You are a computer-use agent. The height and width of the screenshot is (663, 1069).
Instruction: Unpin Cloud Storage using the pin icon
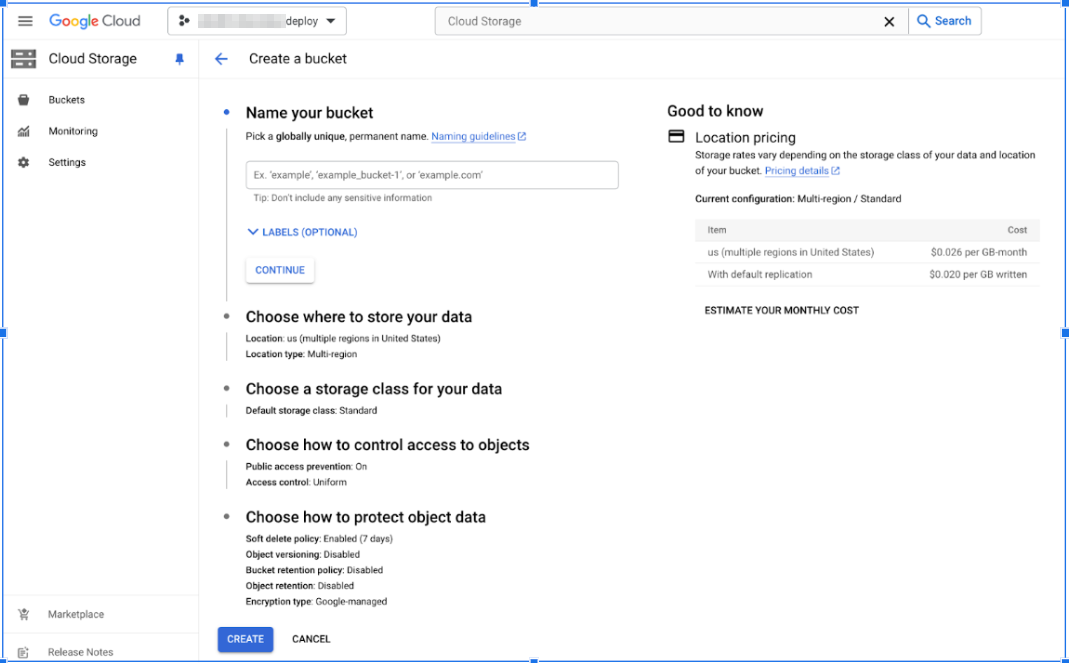[x=180, y=59]
